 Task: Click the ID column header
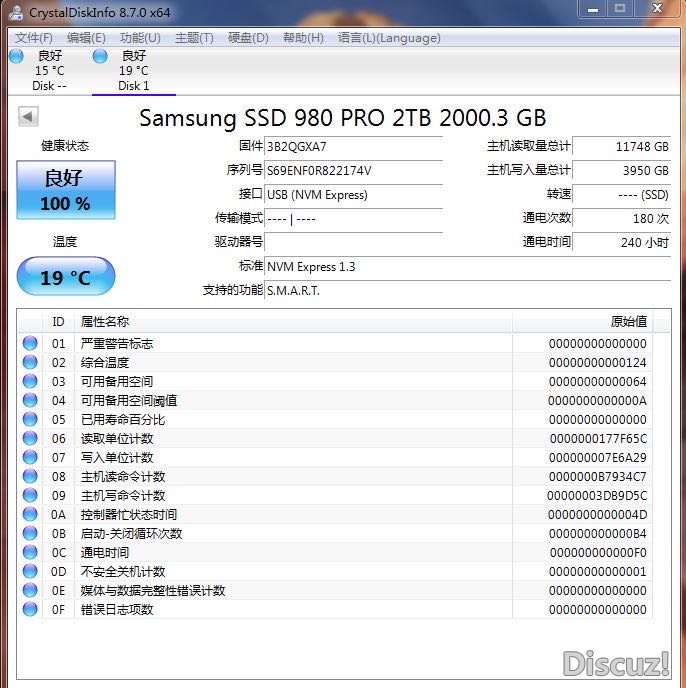point(58,322)
